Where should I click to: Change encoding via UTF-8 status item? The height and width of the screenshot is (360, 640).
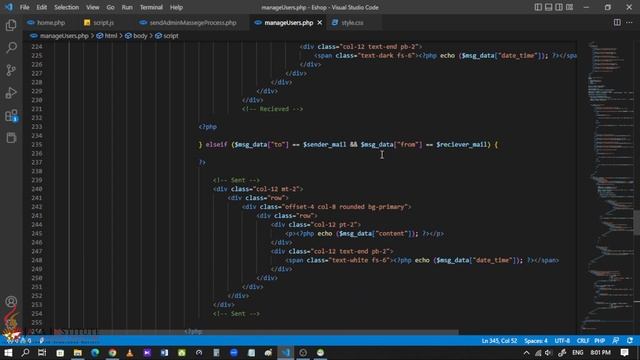[562, 341]
